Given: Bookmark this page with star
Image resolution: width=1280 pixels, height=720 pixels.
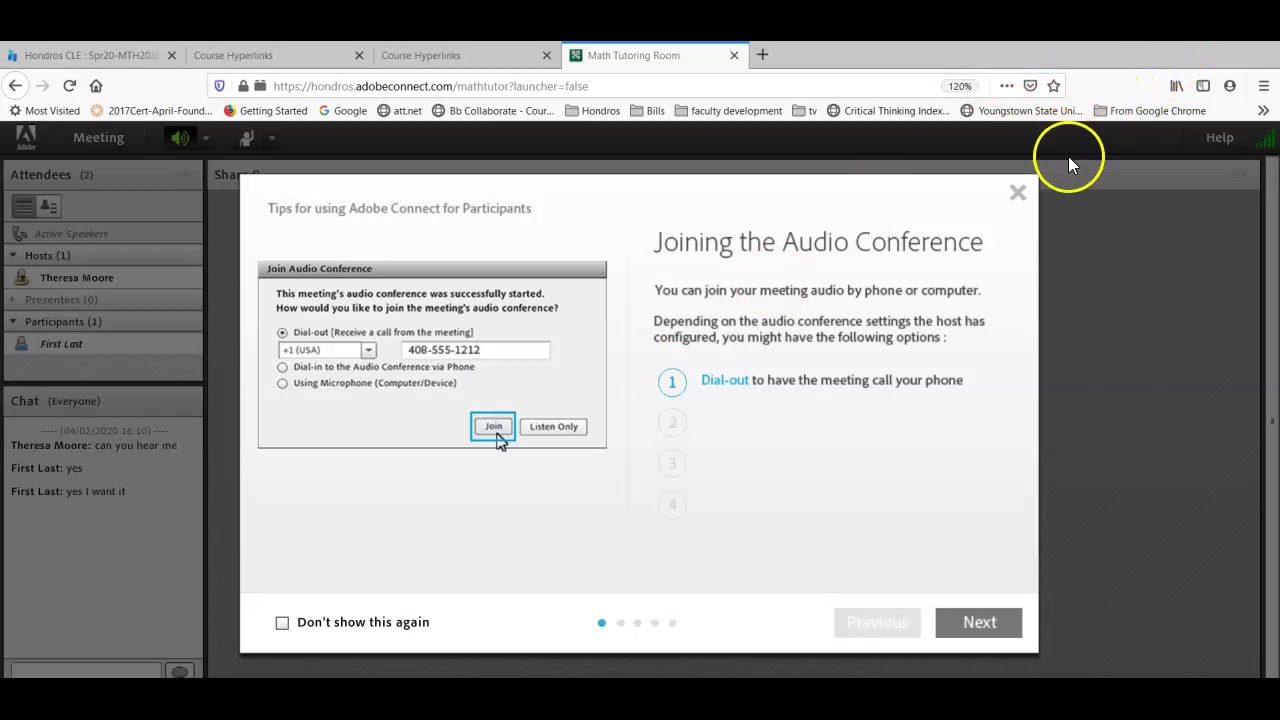Looking at the screenshot, I should (x=1053, y=86).
